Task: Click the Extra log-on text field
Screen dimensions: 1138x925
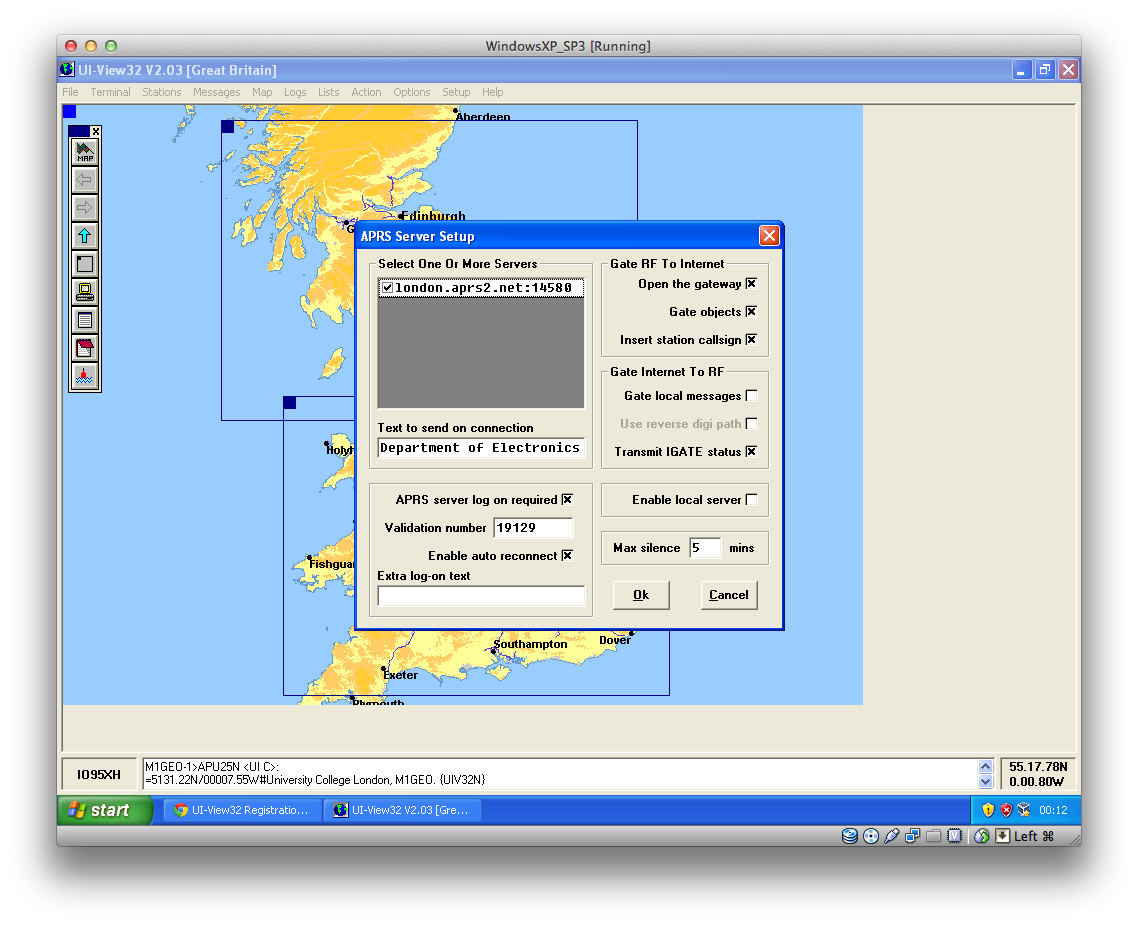Action: pyautogui.click(x=480, y=596)
